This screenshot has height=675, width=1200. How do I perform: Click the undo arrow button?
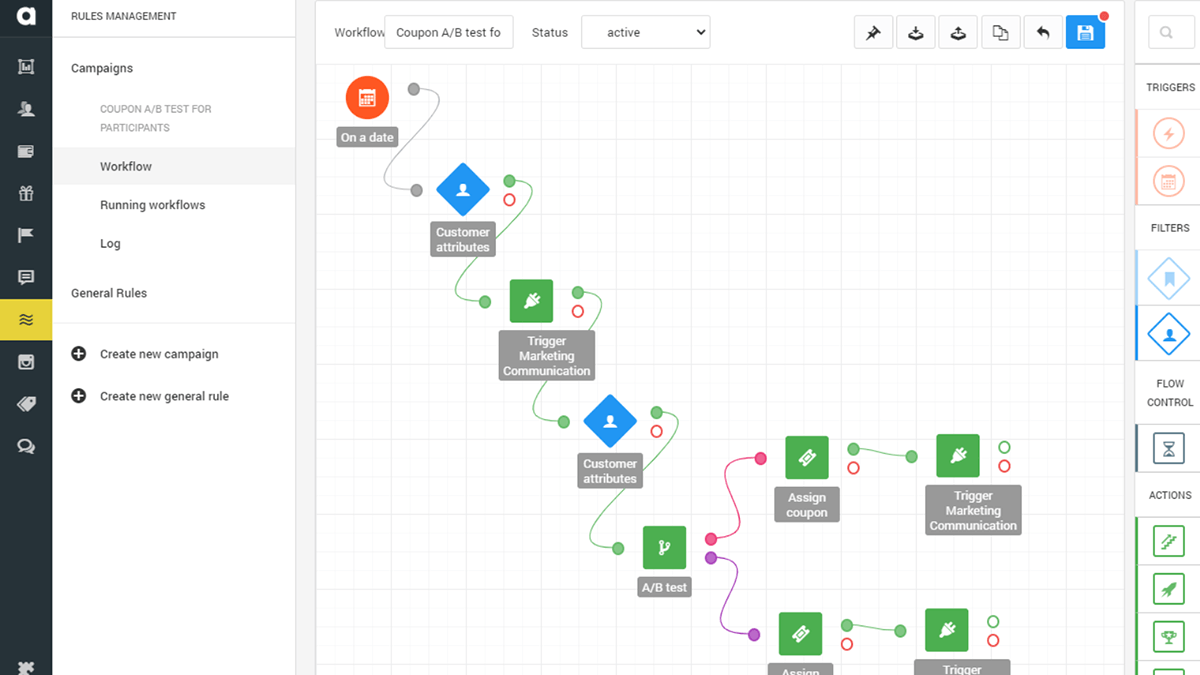click(x=1043, y=32)
